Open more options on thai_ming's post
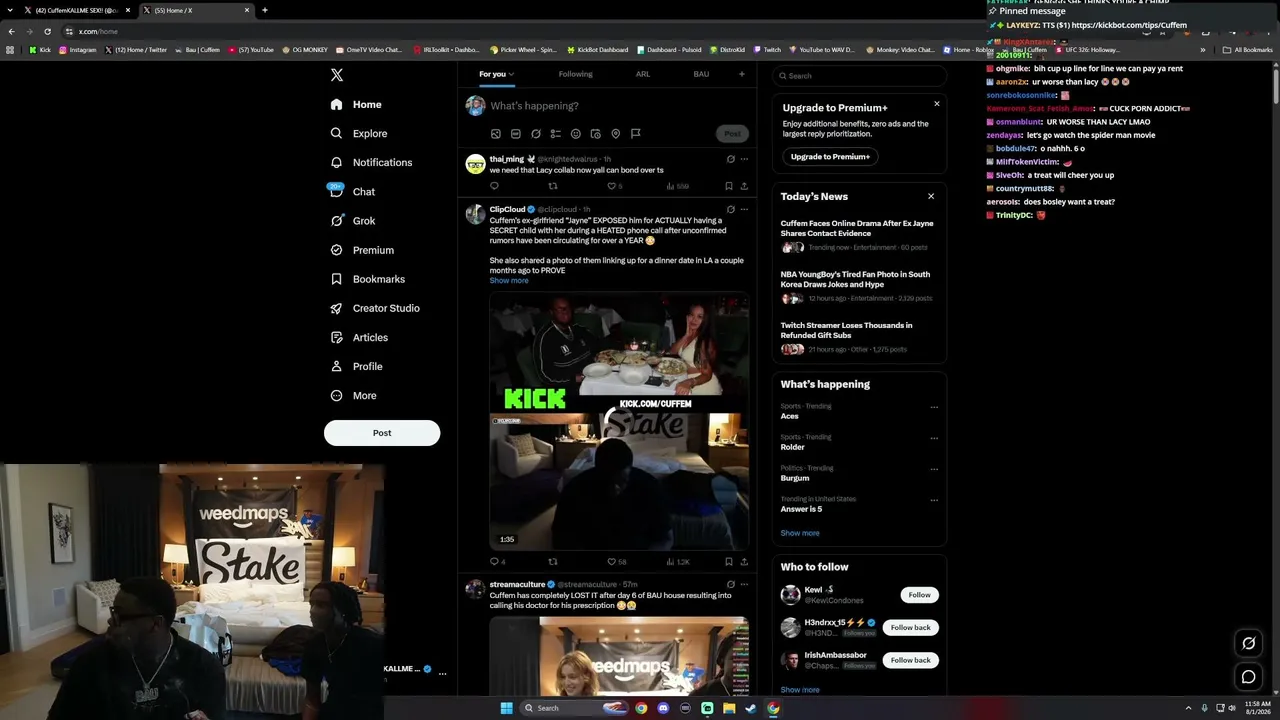The image size is (1280, 720). tap(744, 159)
